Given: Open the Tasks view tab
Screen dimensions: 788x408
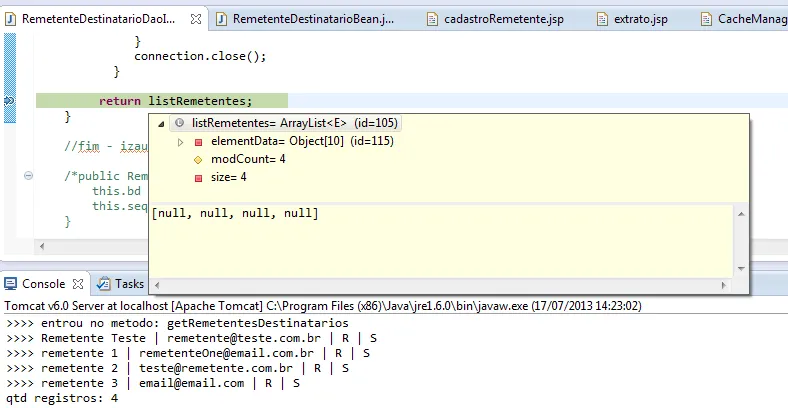Looking at the screenshot, I should [x=121, y=284].
